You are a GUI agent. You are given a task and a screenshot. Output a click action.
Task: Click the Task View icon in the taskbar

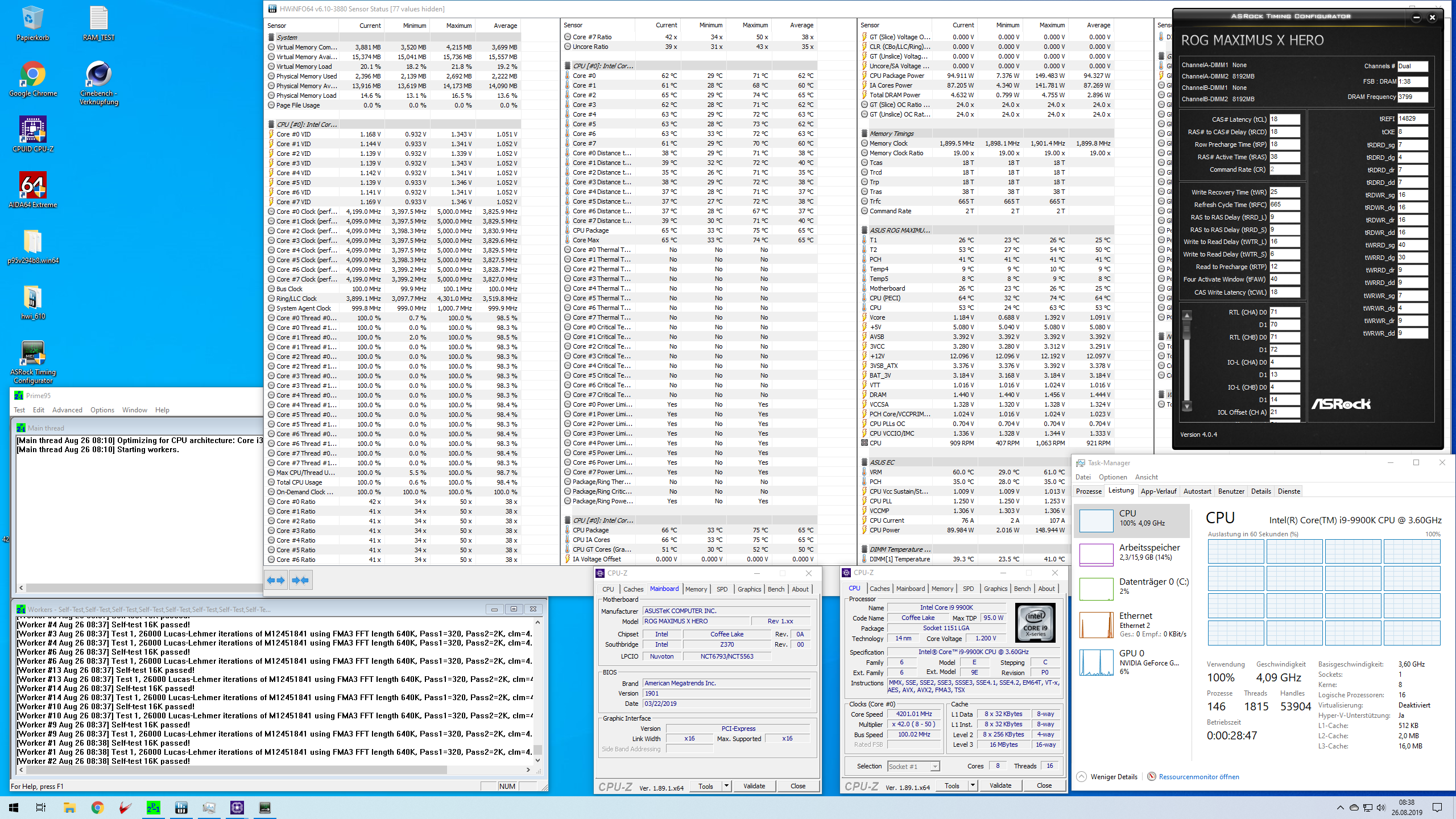pos(40,807)
